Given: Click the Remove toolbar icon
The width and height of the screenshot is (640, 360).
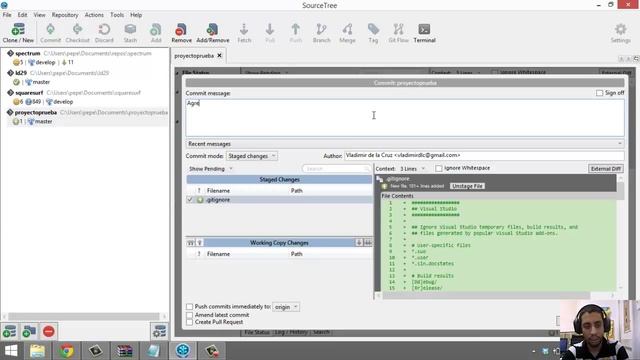Looking at the screenshot, I should (181, 33).
